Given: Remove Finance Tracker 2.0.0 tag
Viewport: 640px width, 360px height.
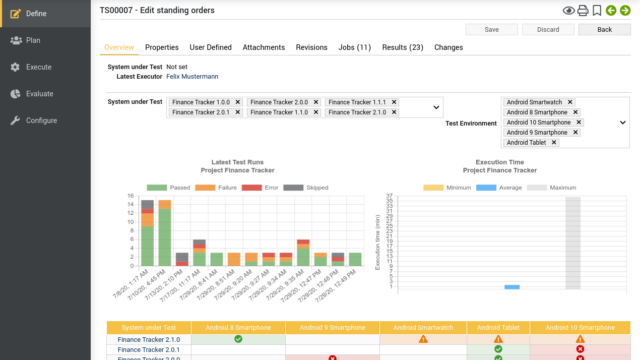Looking at the screenshot, I should 316,102.
